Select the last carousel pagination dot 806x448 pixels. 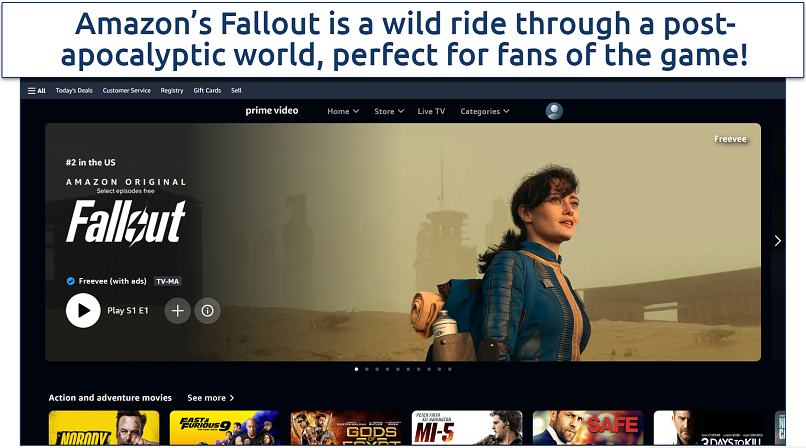click(x=450, y=369)
